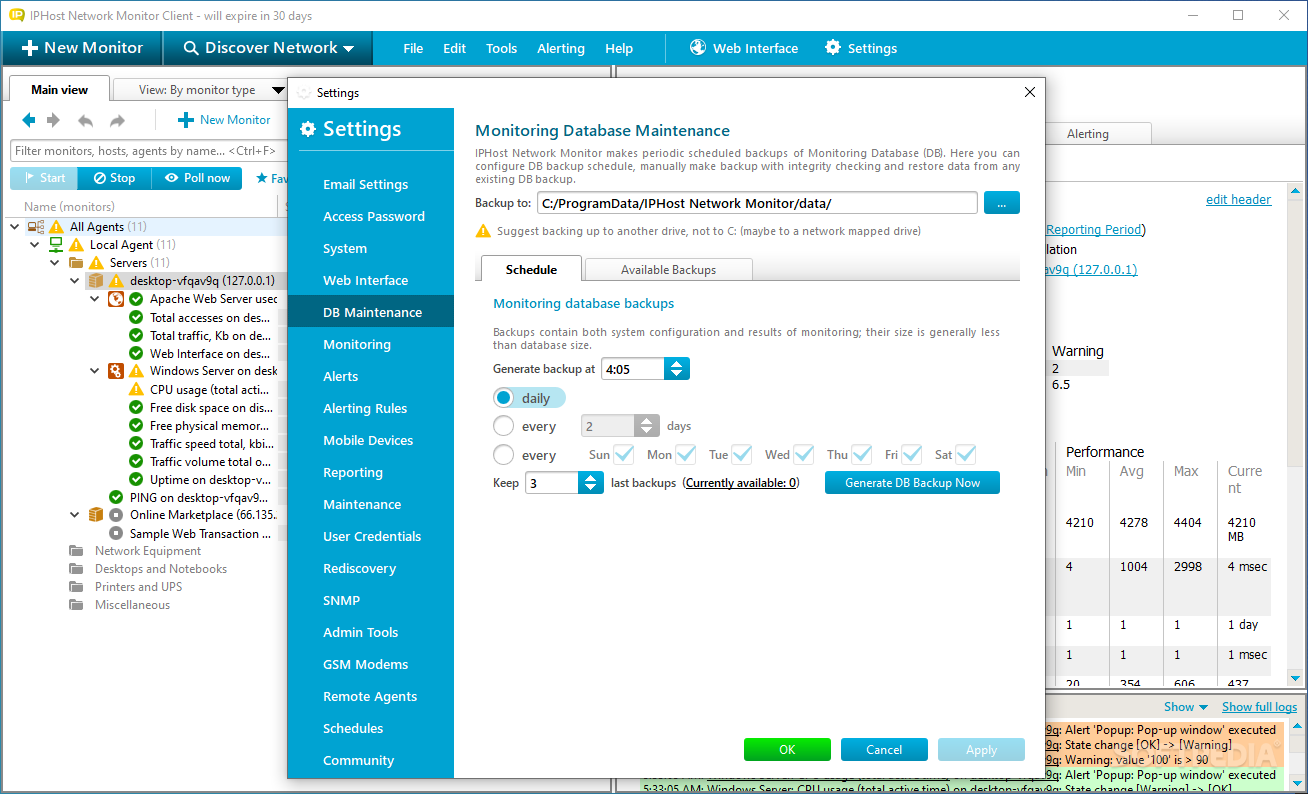Open Alerting Rules in the settings sidebar
Image resolution: width=1308 pixels, height=794 pixels.
point(365,408)
